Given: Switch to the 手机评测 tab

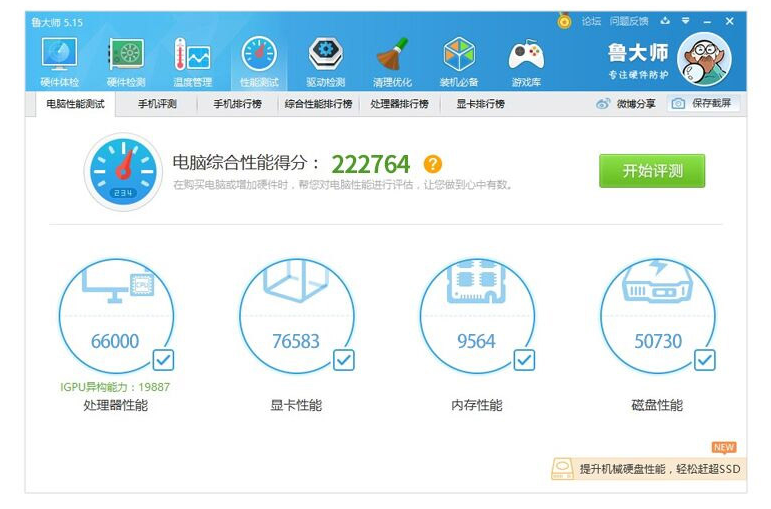Looking at the screenshot, I should click(157, 104).
